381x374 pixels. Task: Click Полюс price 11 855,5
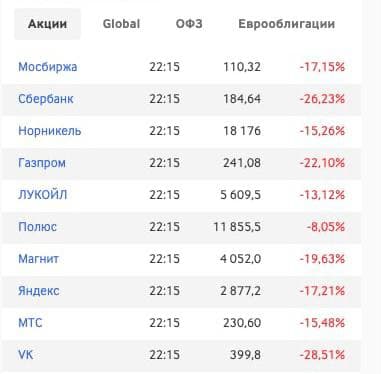point(237,227)
